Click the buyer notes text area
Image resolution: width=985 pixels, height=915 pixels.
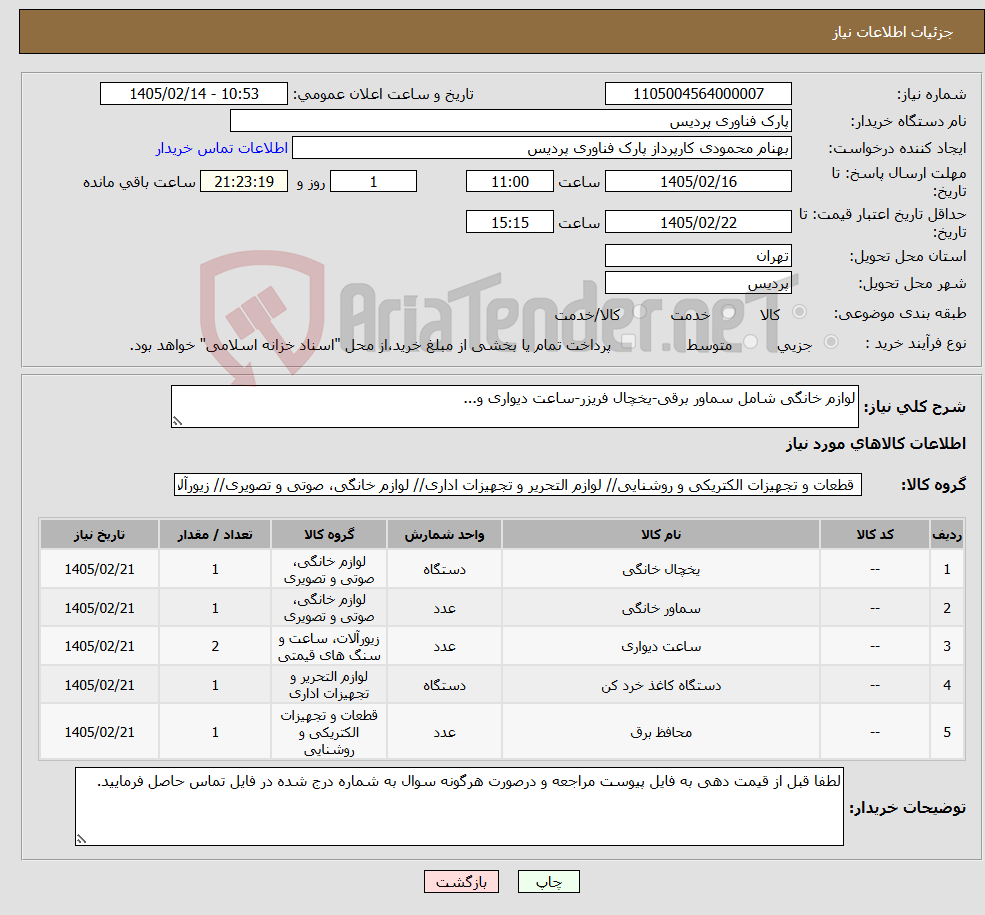coord(459,806)
